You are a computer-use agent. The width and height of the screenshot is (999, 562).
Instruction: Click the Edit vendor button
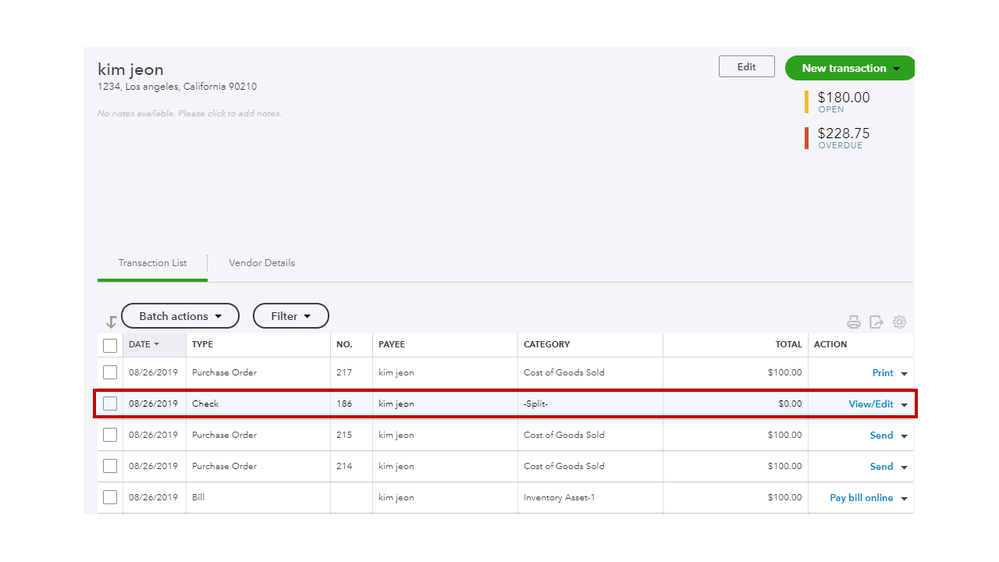[746, 67]
